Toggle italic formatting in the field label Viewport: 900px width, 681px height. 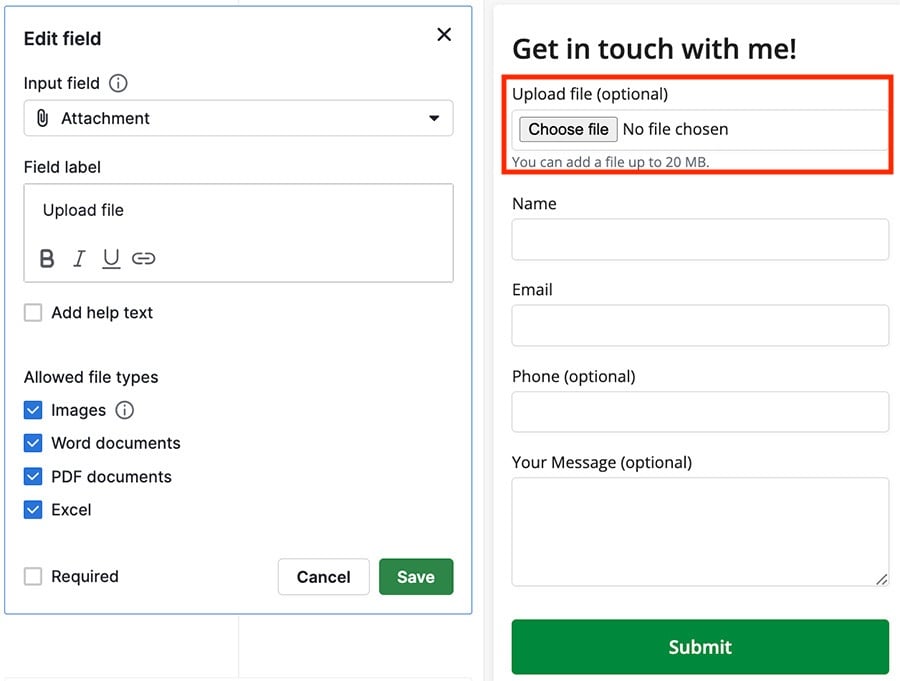[x=79, y=258]
